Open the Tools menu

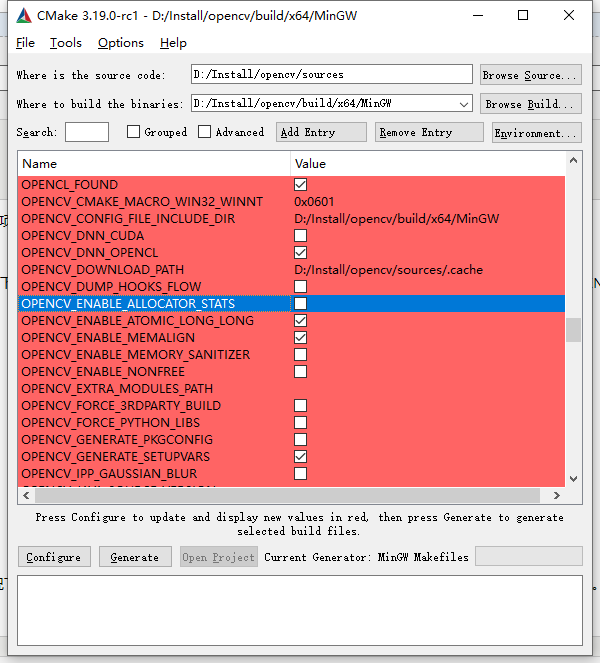66,43
